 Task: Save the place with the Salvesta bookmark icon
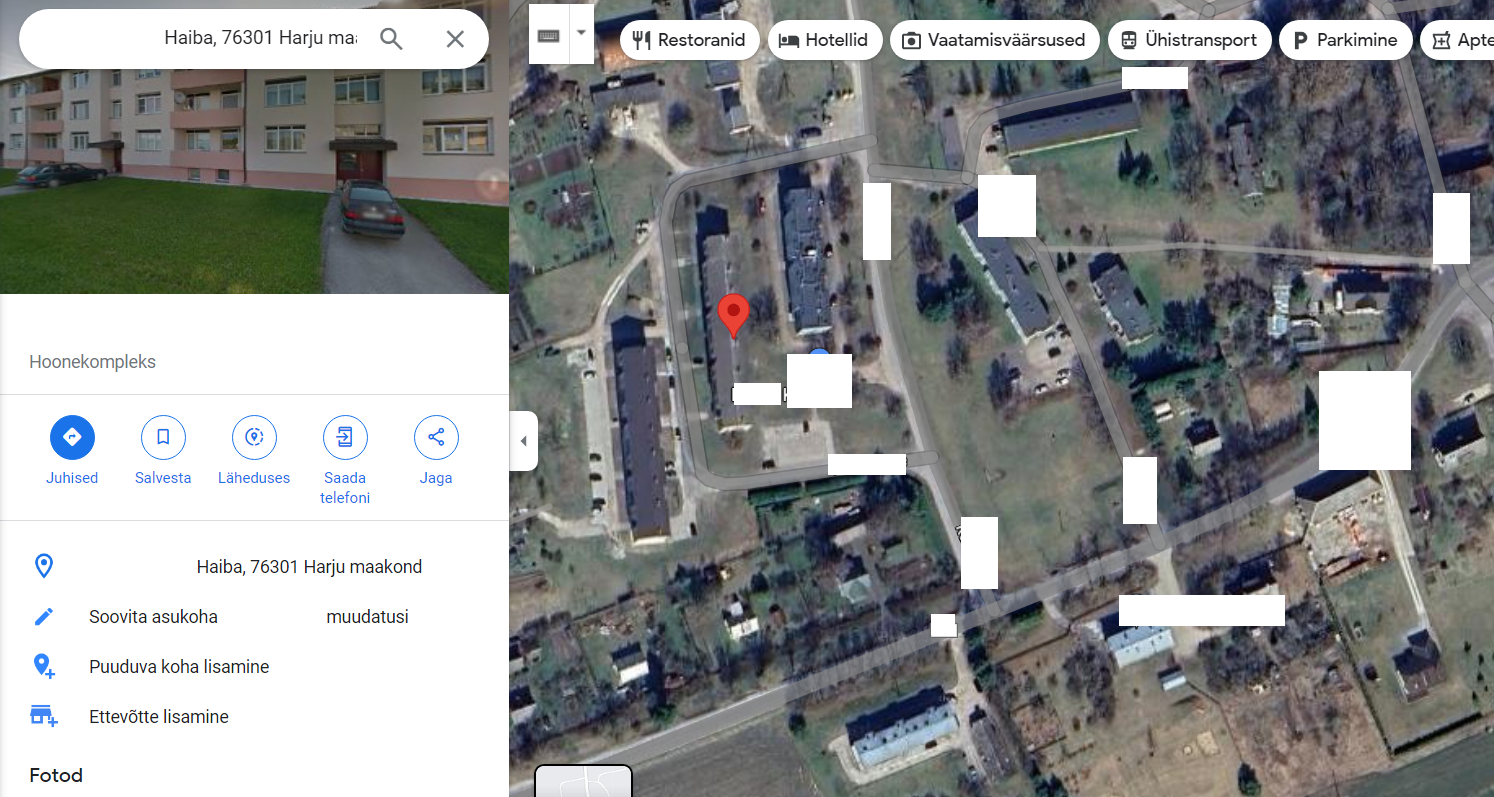(x=163, y=437)
